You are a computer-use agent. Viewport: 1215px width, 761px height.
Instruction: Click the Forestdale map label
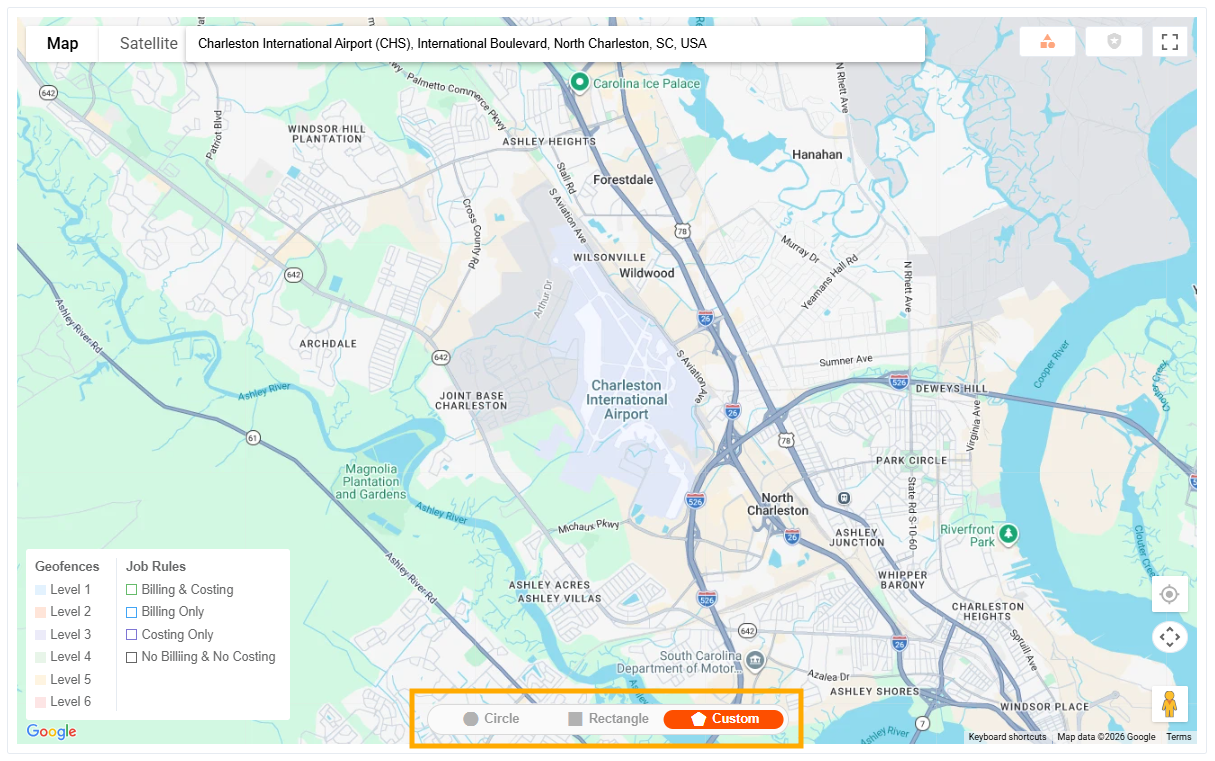click(x=623, y=180)
